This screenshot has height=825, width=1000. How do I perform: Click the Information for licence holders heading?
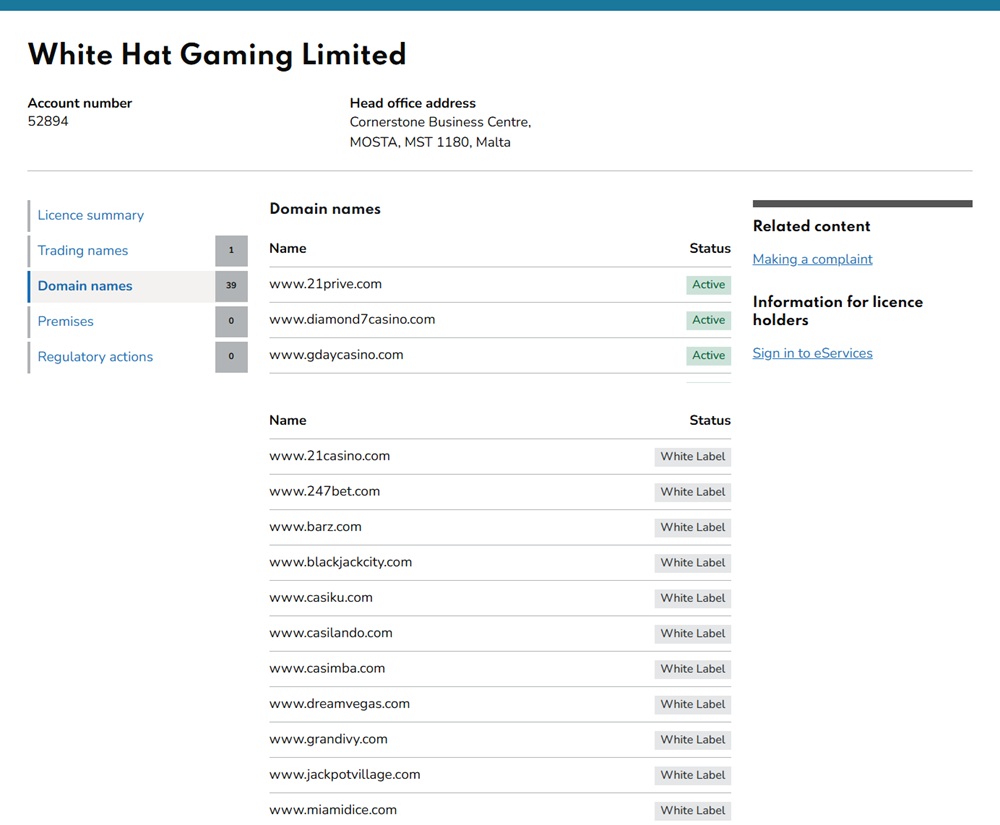click(x=837, y=311)
